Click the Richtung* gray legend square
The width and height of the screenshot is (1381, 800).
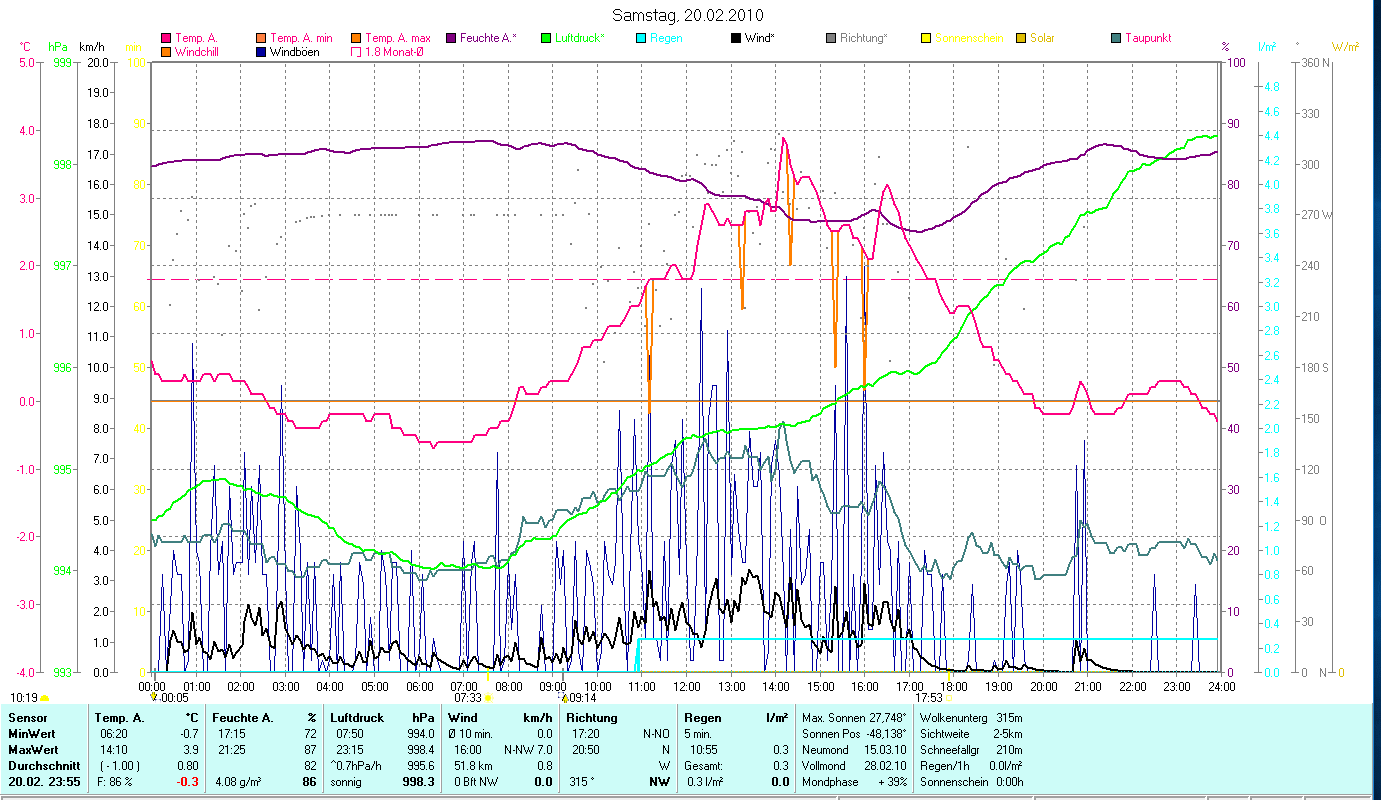coord(831,39)
